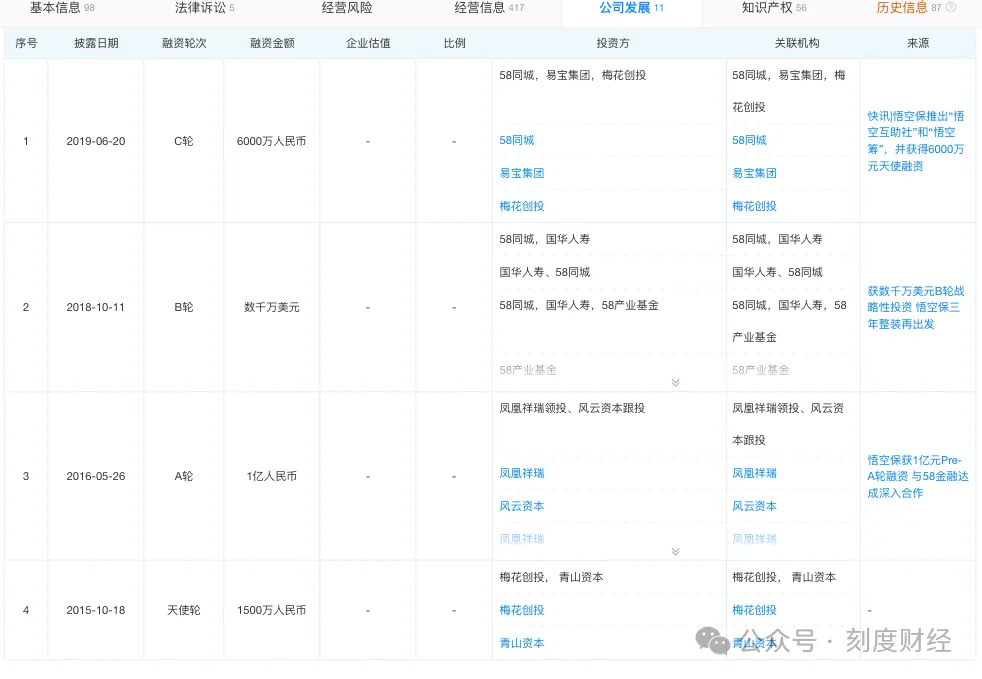Image resolution: width=982 pixels, height=679 pixels.
Task: Open the 快讯|悟空保推出 source article link
Action: click(916, 141)
